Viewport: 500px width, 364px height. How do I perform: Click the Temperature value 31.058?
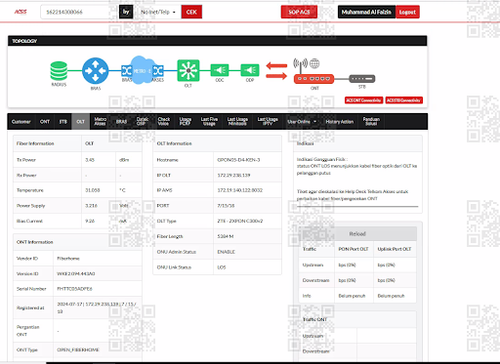[x=92, y=190]
